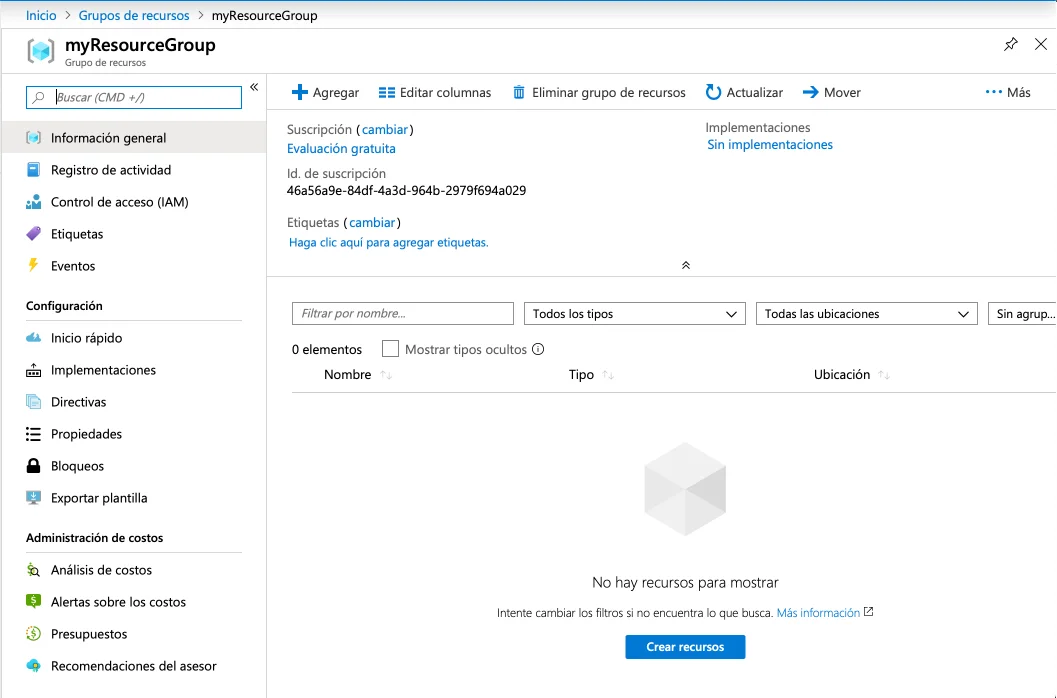Click the Presupuestos icon
The image size is (1057, 698).
[x=33, y=633]
